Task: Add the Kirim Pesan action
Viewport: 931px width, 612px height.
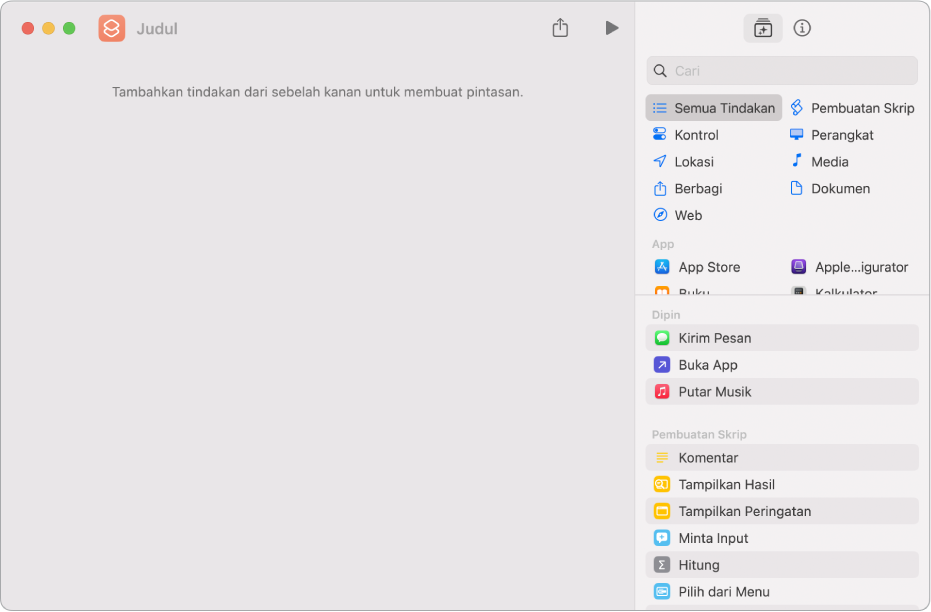Action: 782,338
